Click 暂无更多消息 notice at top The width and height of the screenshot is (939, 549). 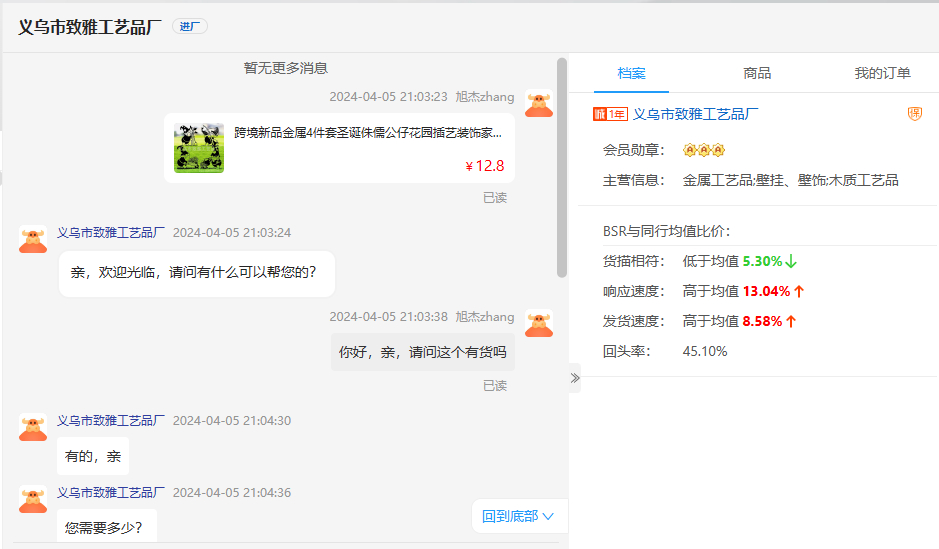point(286,68)
